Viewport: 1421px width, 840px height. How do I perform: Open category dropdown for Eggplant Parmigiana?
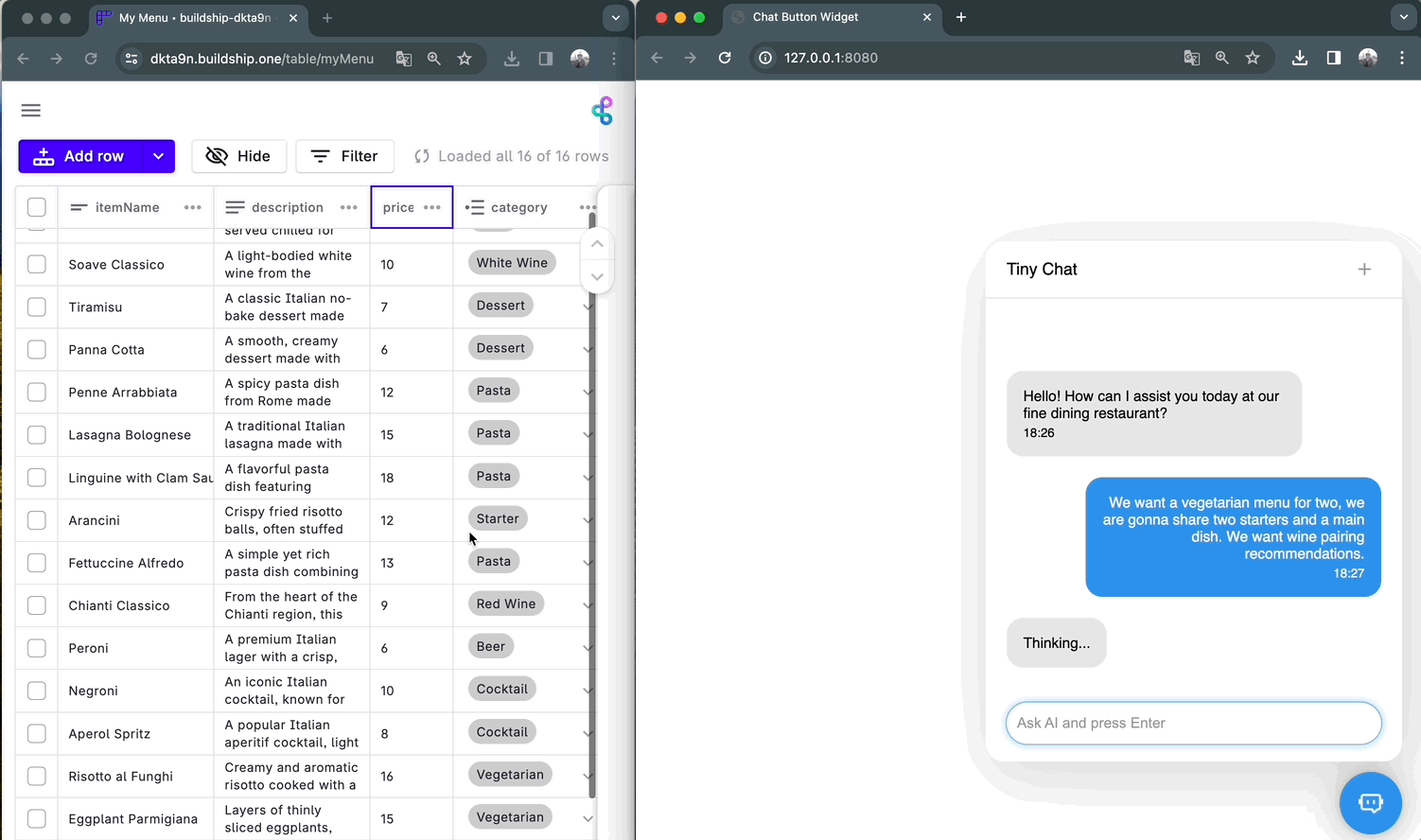pos(588,818)
